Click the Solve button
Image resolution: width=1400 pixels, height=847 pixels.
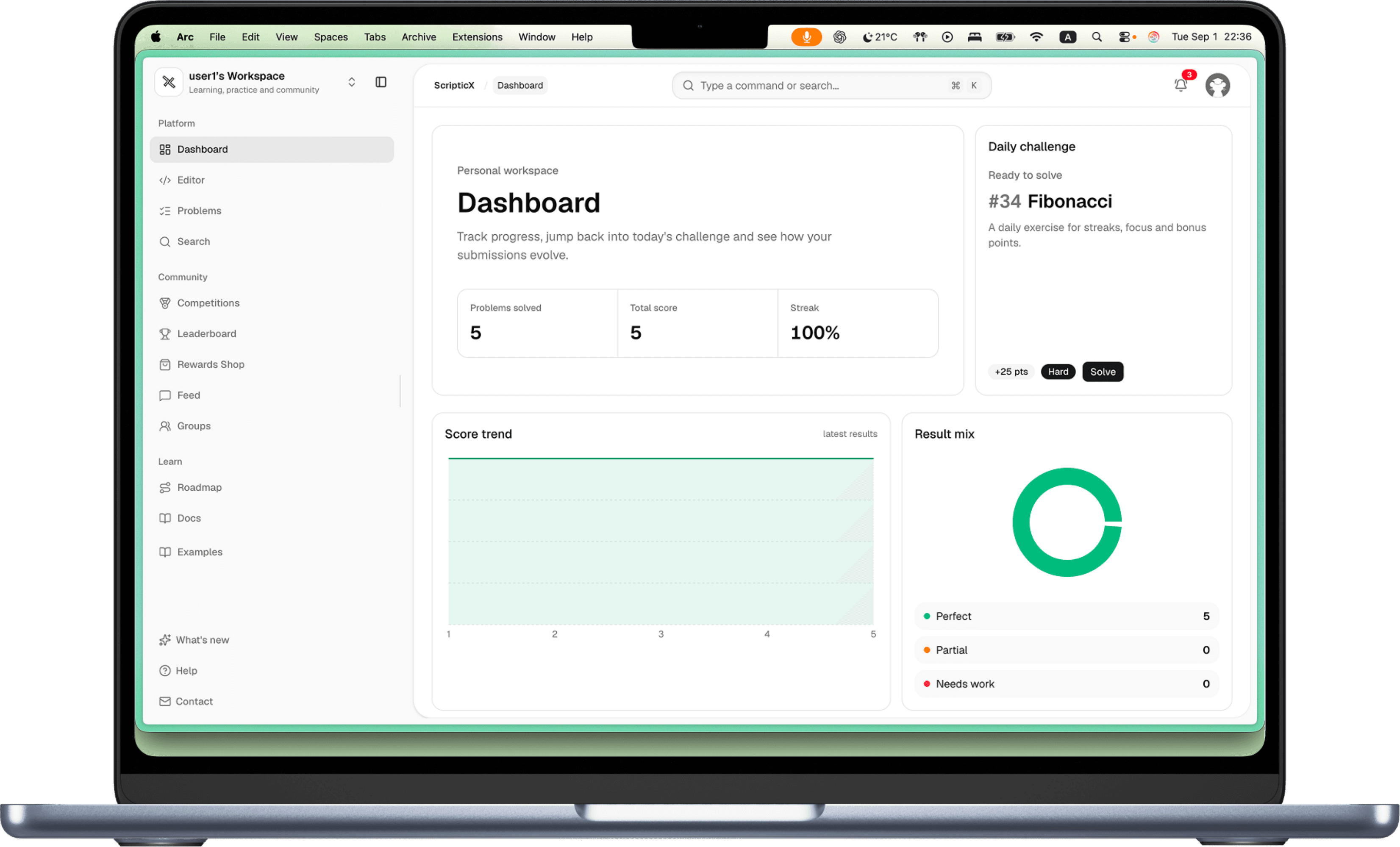(1102, 372)
